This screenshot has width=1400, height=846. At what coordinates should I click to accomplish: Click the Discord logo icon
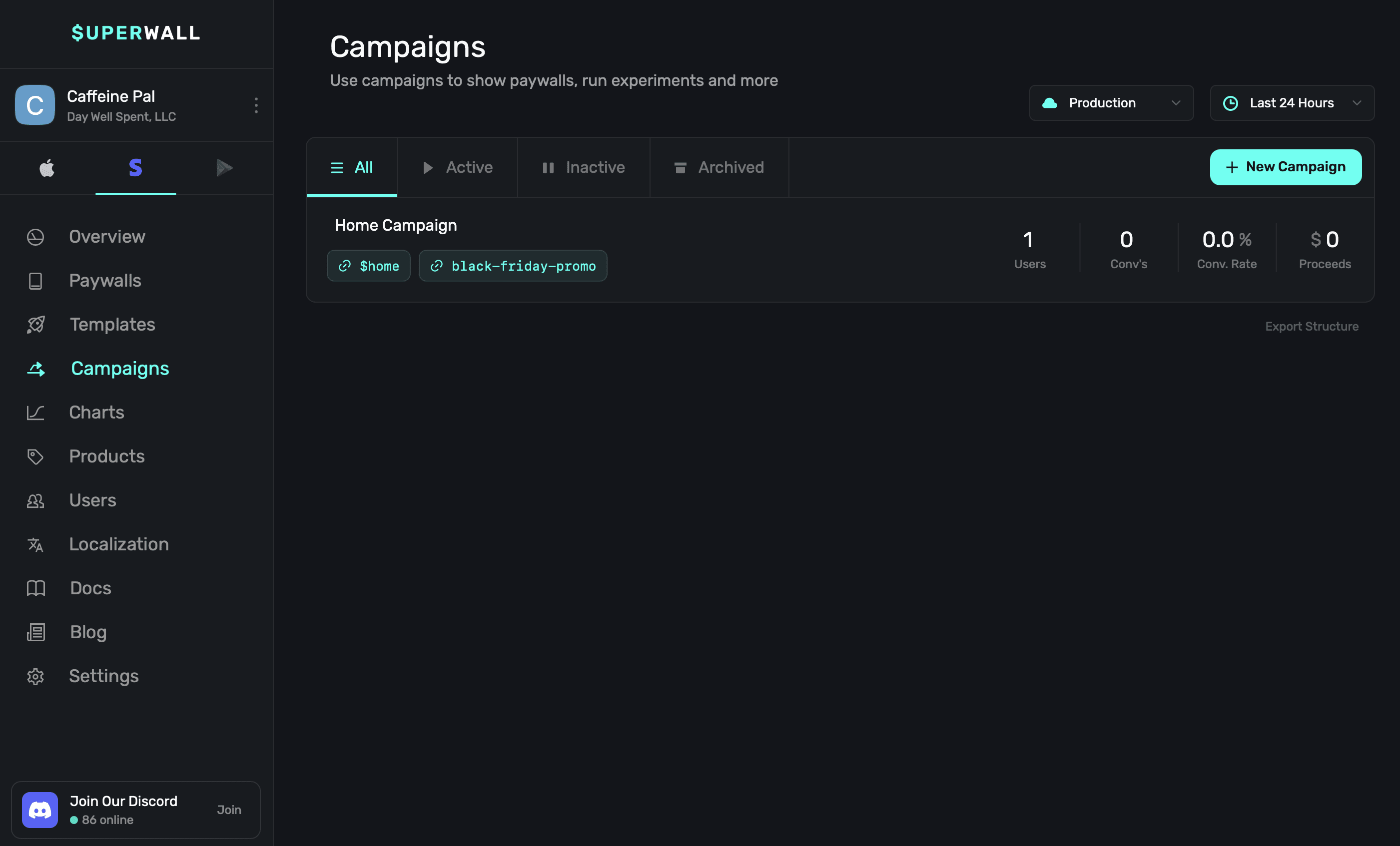(40, 810)
